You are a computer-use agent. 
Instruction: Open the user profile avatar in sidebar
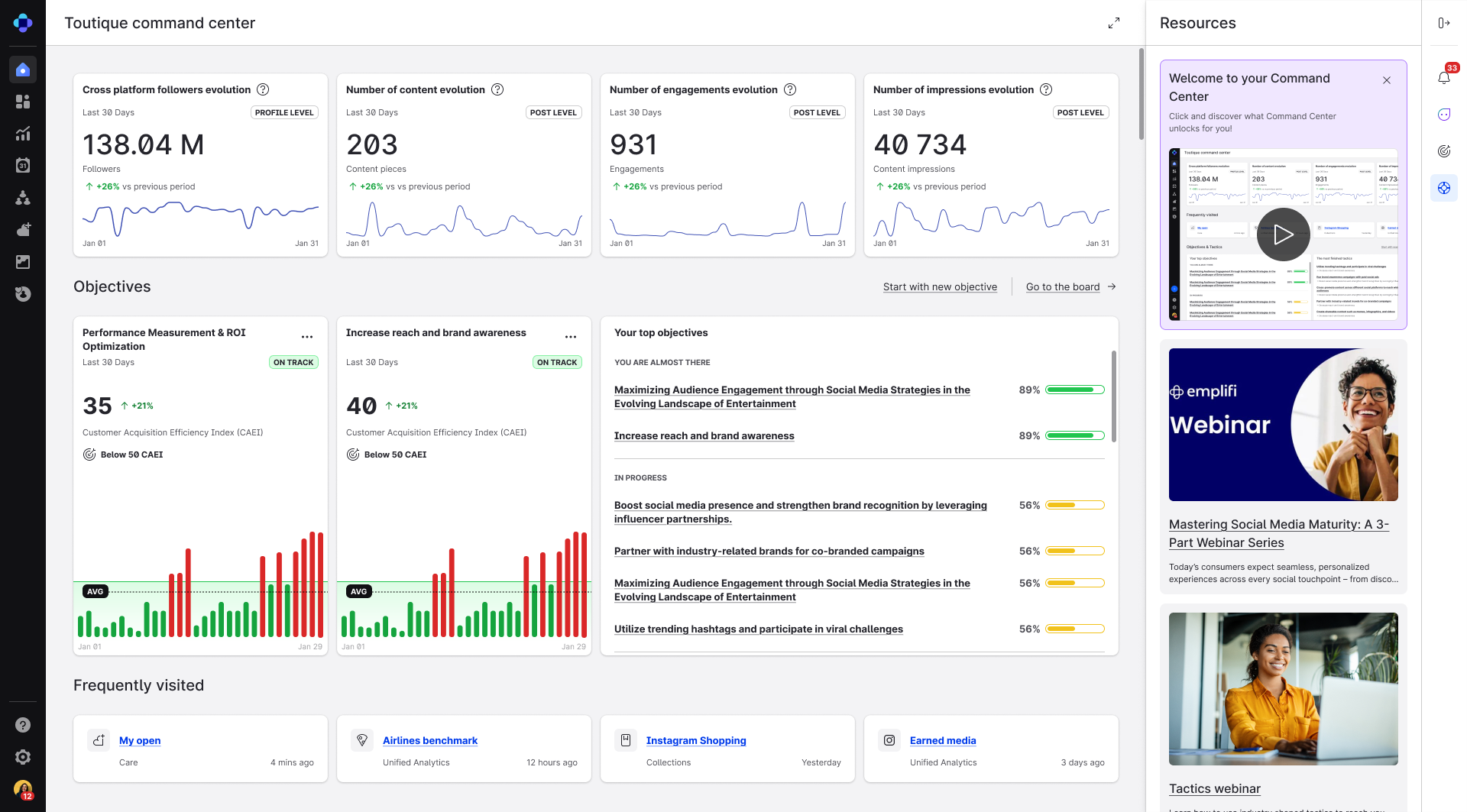coord(23,789)
